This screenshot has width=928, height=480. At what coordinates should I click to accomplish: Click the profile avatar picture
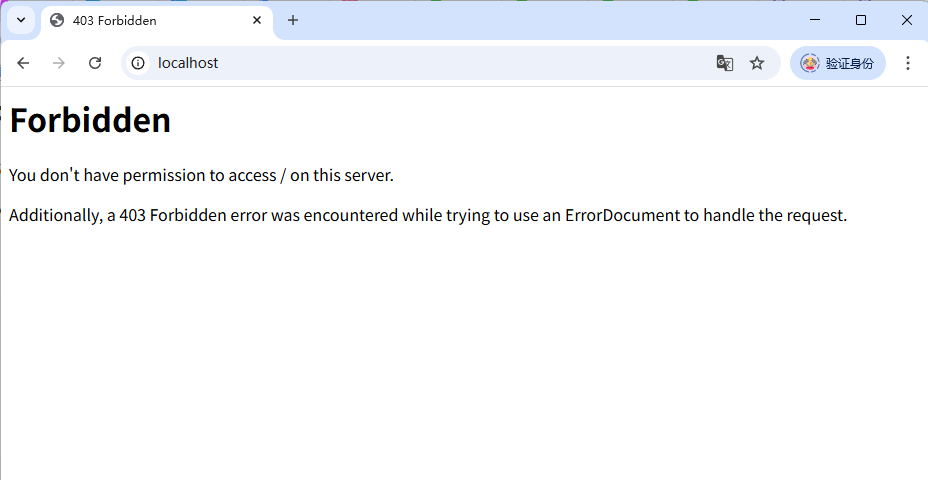810,63
